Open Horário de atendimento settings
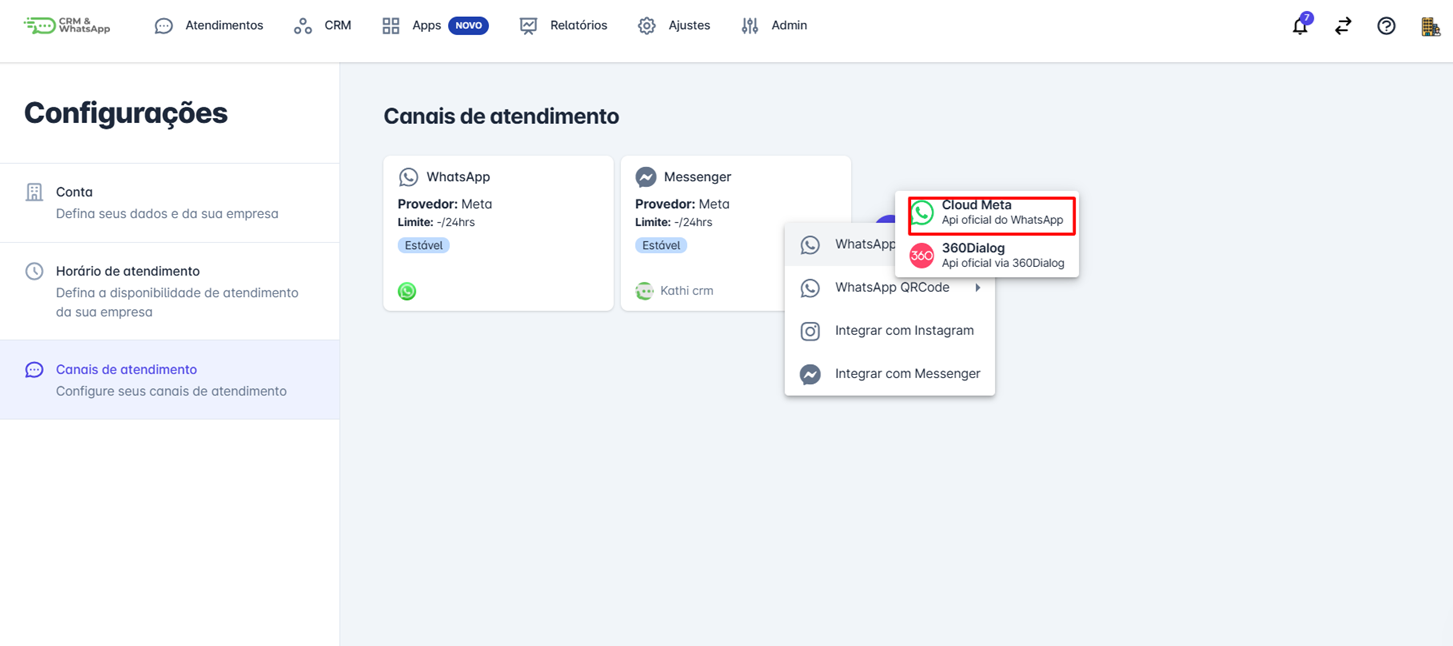This screenshot has height=646, width=1453. (125, 271)
